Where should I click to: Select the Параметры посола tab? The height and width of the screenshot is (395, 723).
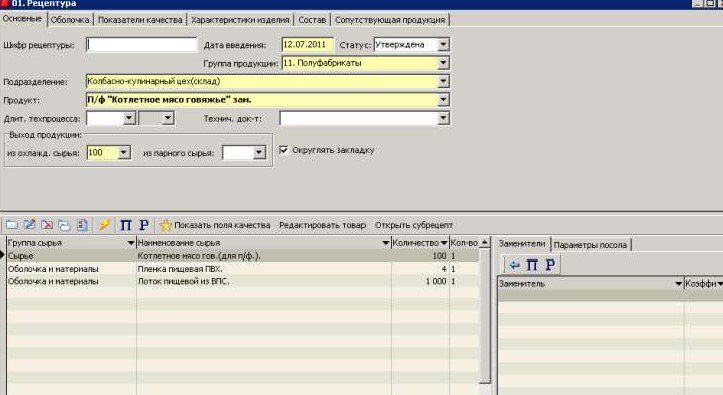coord(590,245)
